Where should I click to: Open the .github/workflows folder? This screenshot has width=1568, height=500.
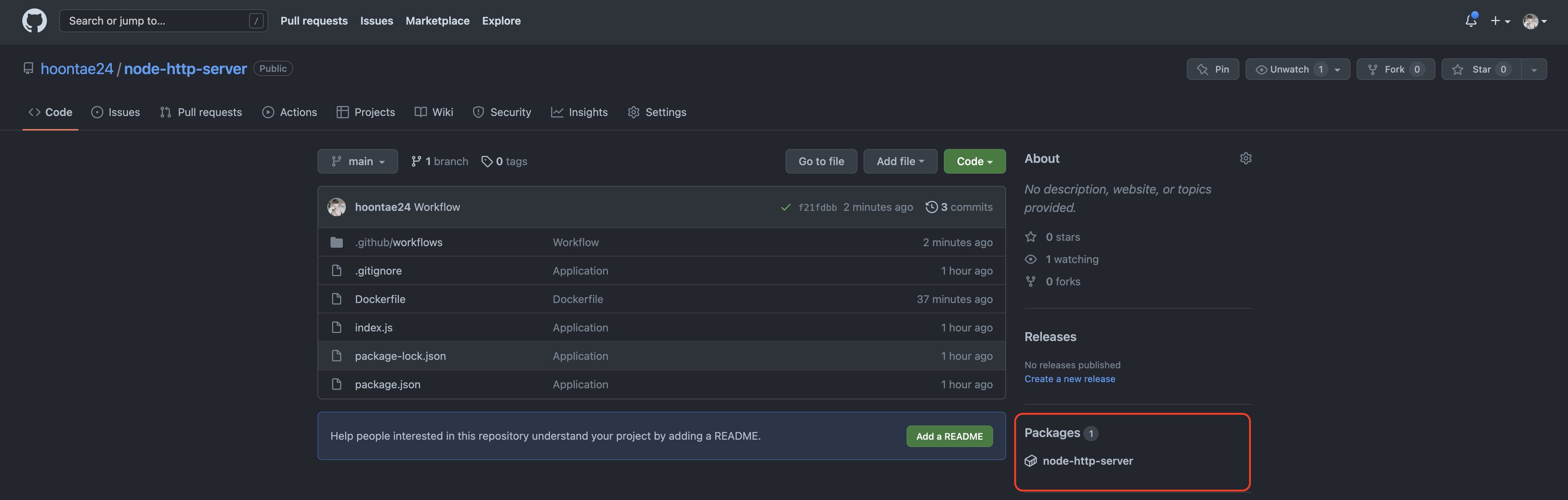(399, 242)
